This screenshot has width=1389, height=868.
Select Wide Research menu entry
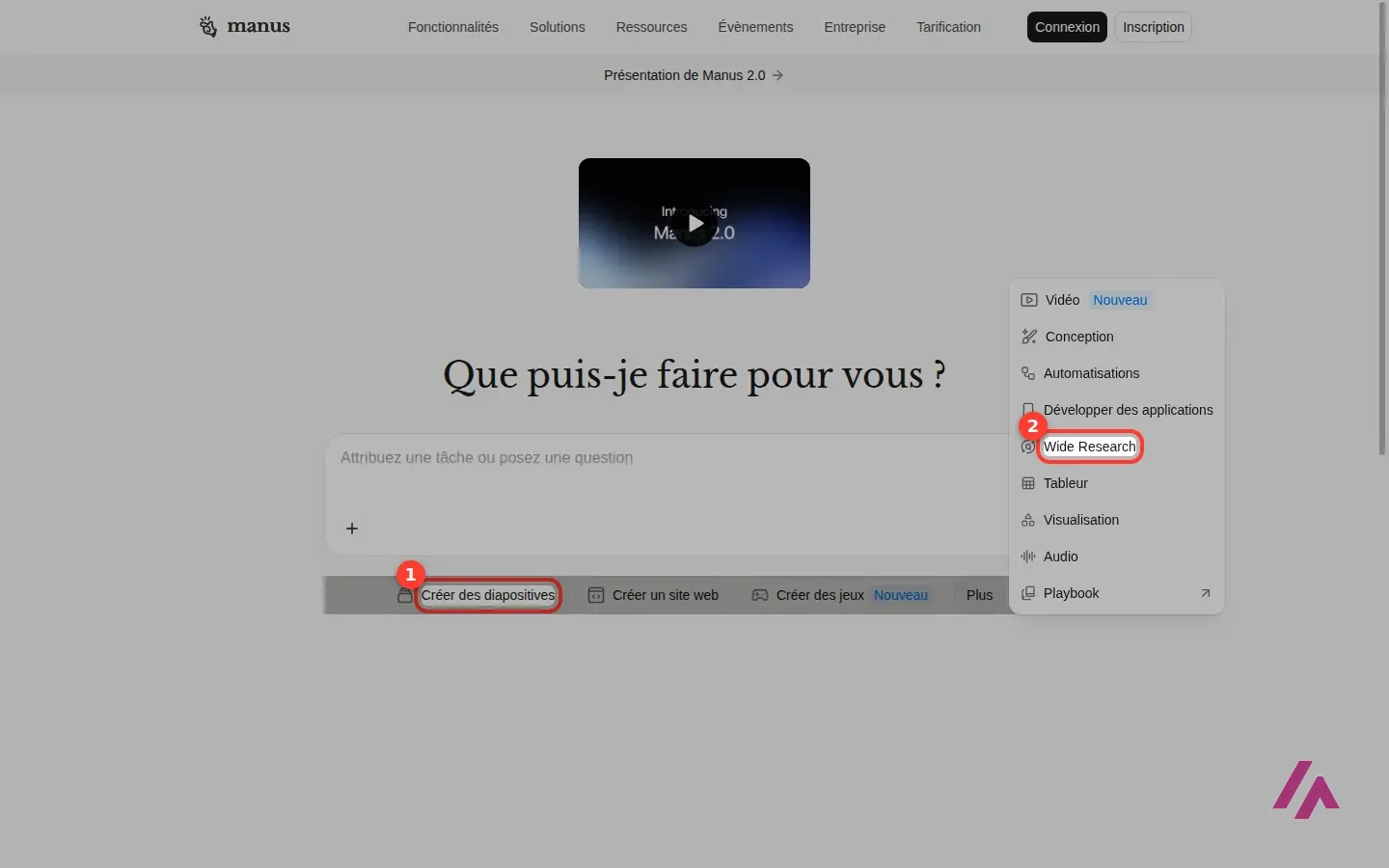coord(1117,447)
